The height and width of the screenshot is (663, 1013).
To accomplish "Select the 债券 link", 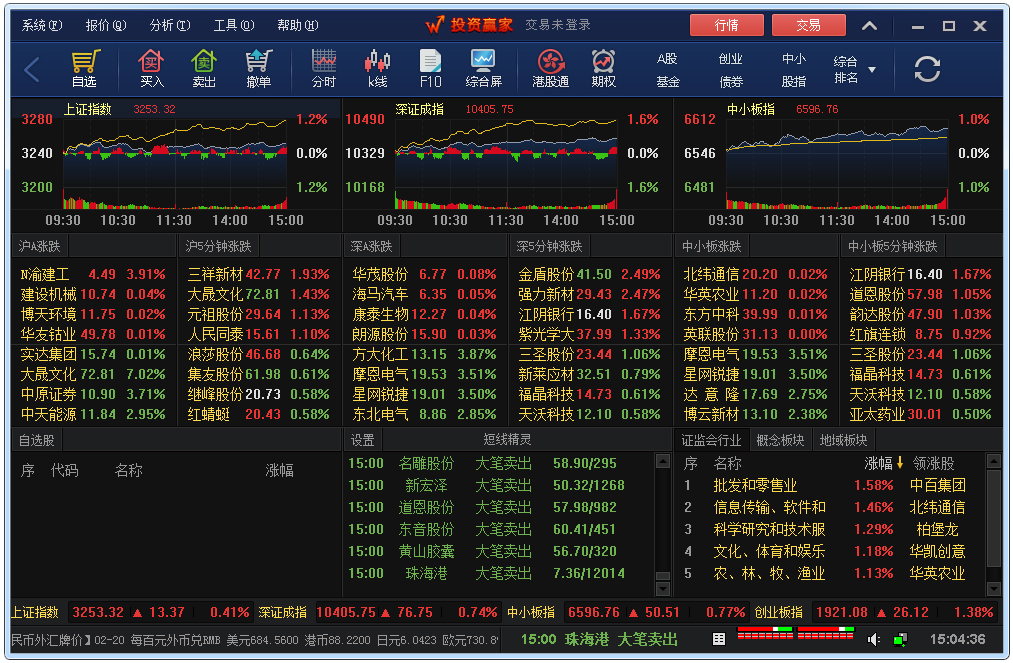I will coord(731,81).
